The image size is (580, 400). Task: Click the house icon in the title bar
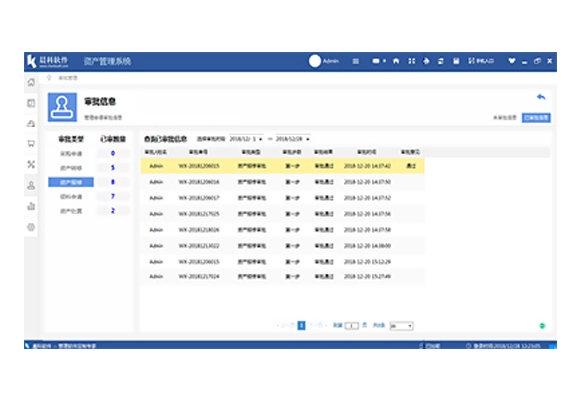[396, 61]
